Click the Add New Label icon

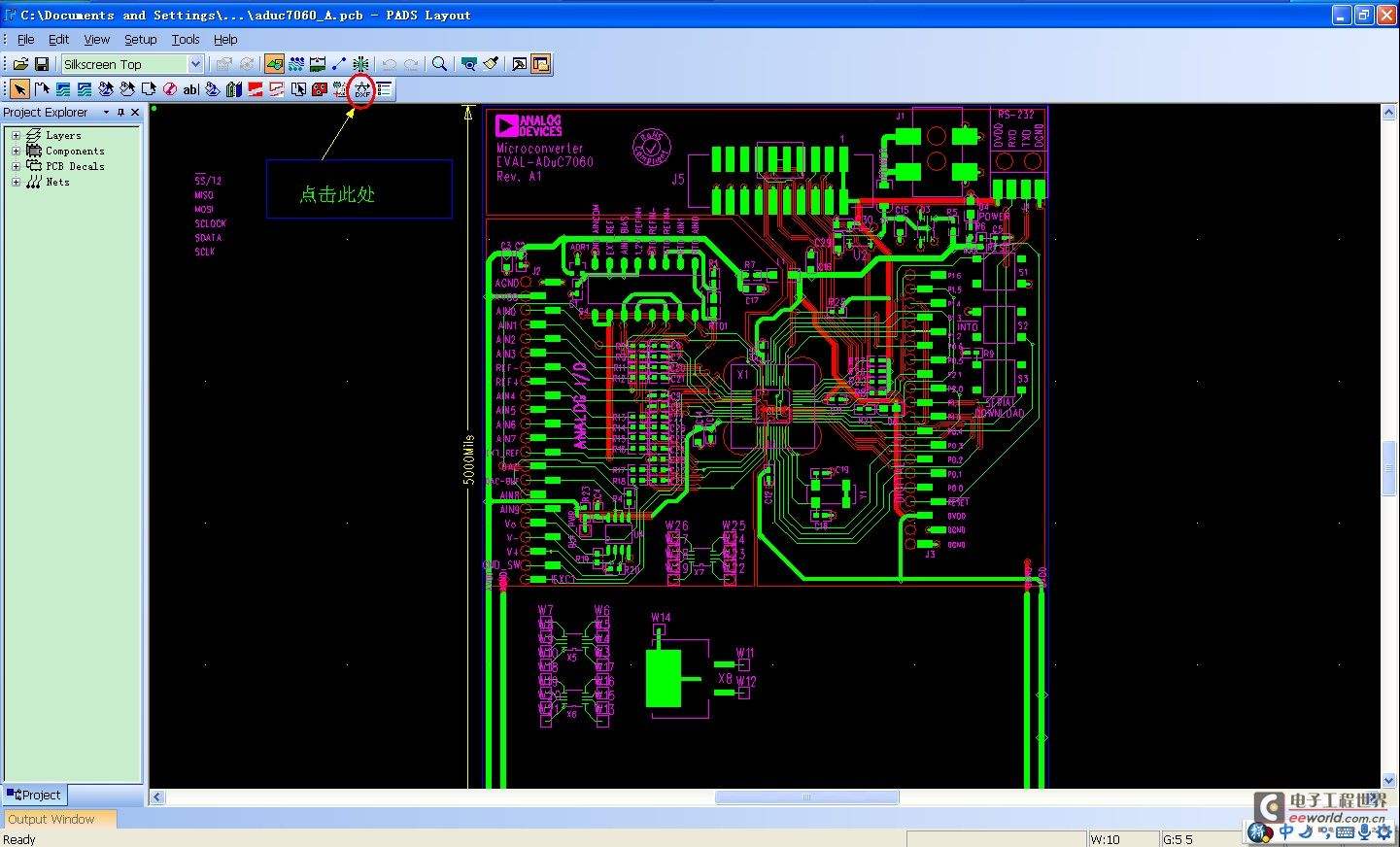(340, 89)
